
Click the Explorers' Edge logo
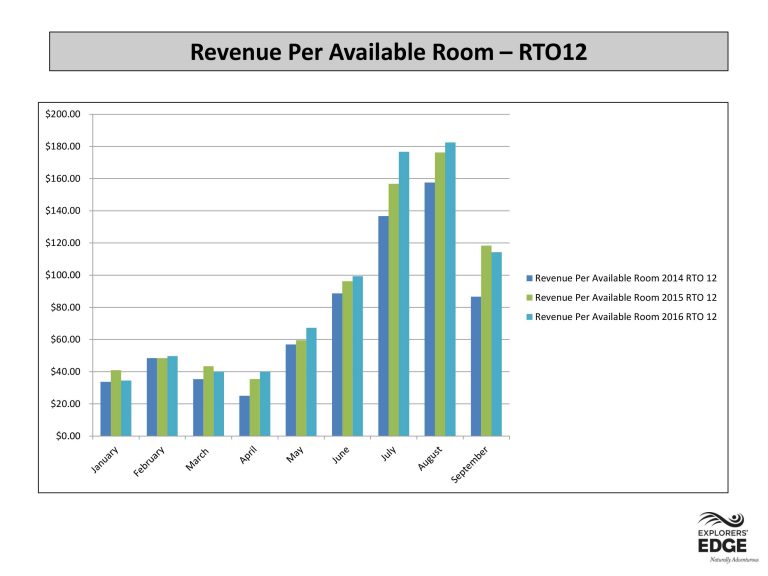[722, 536]
